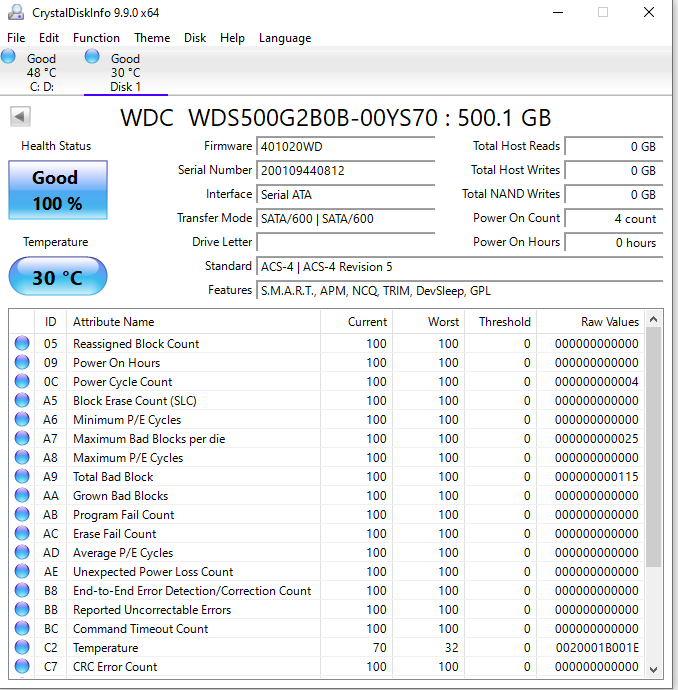The image size is (678, 690).
Task: Click the Good 100 % health status button
Action: coord(58,190)
